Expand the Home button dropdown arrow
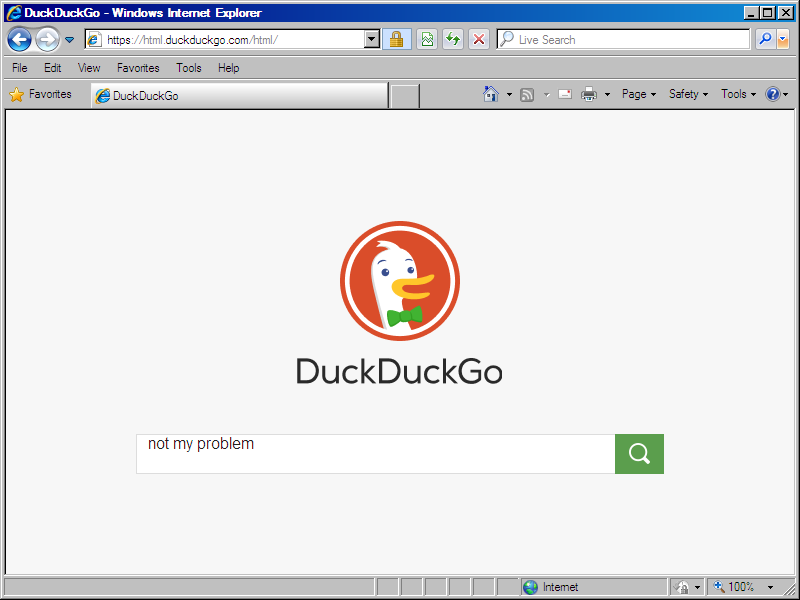 point(509,94)
